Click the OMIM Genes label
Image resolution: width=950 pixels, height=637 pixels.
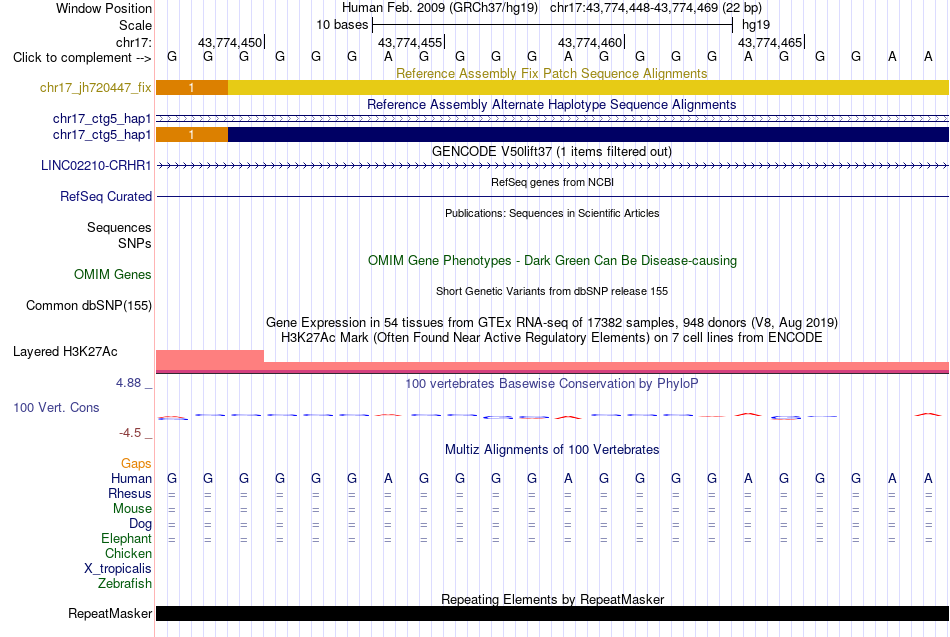click(112, 275)
